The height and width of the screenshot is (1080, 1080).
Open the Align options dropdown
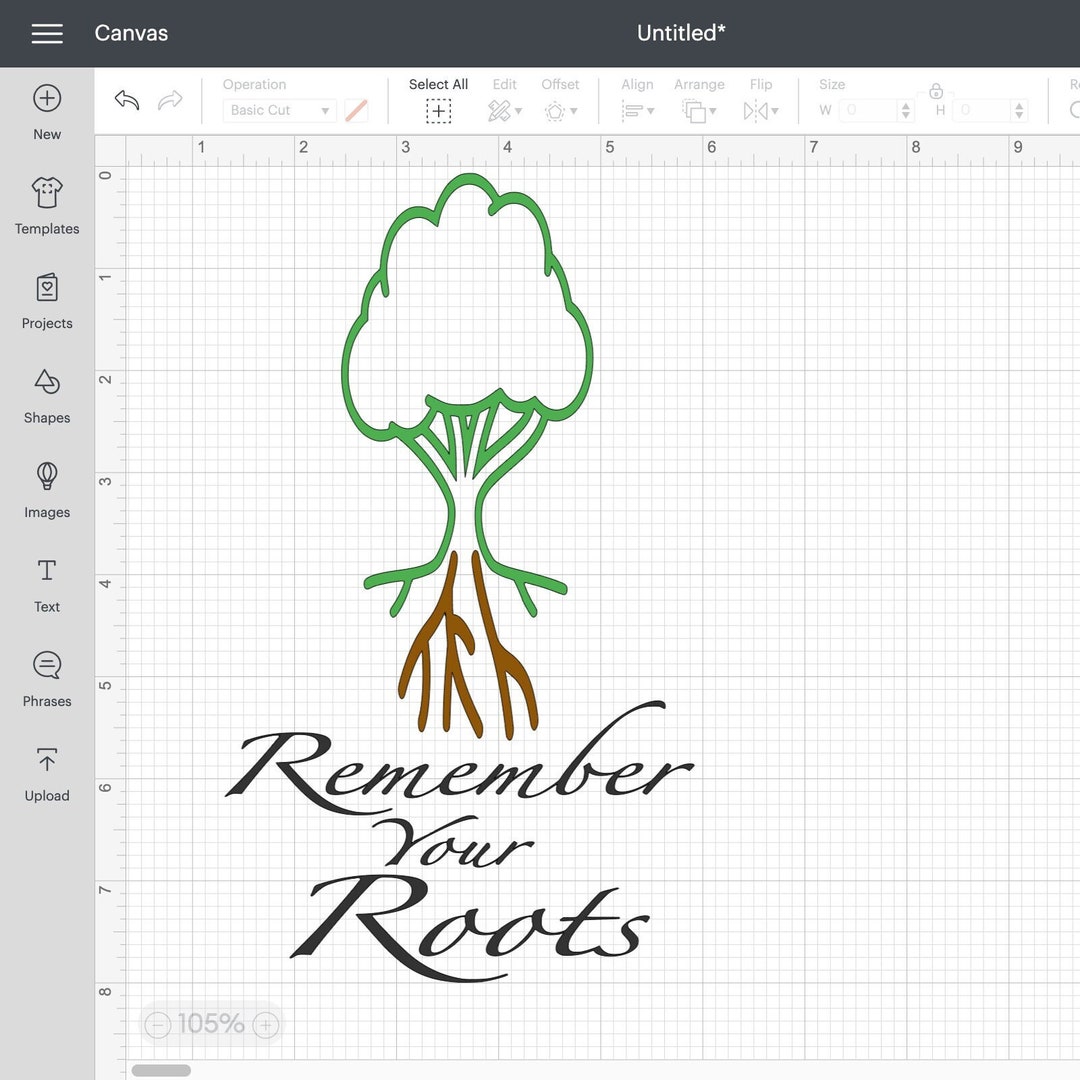pyautogui.click(x=637, y=111)
